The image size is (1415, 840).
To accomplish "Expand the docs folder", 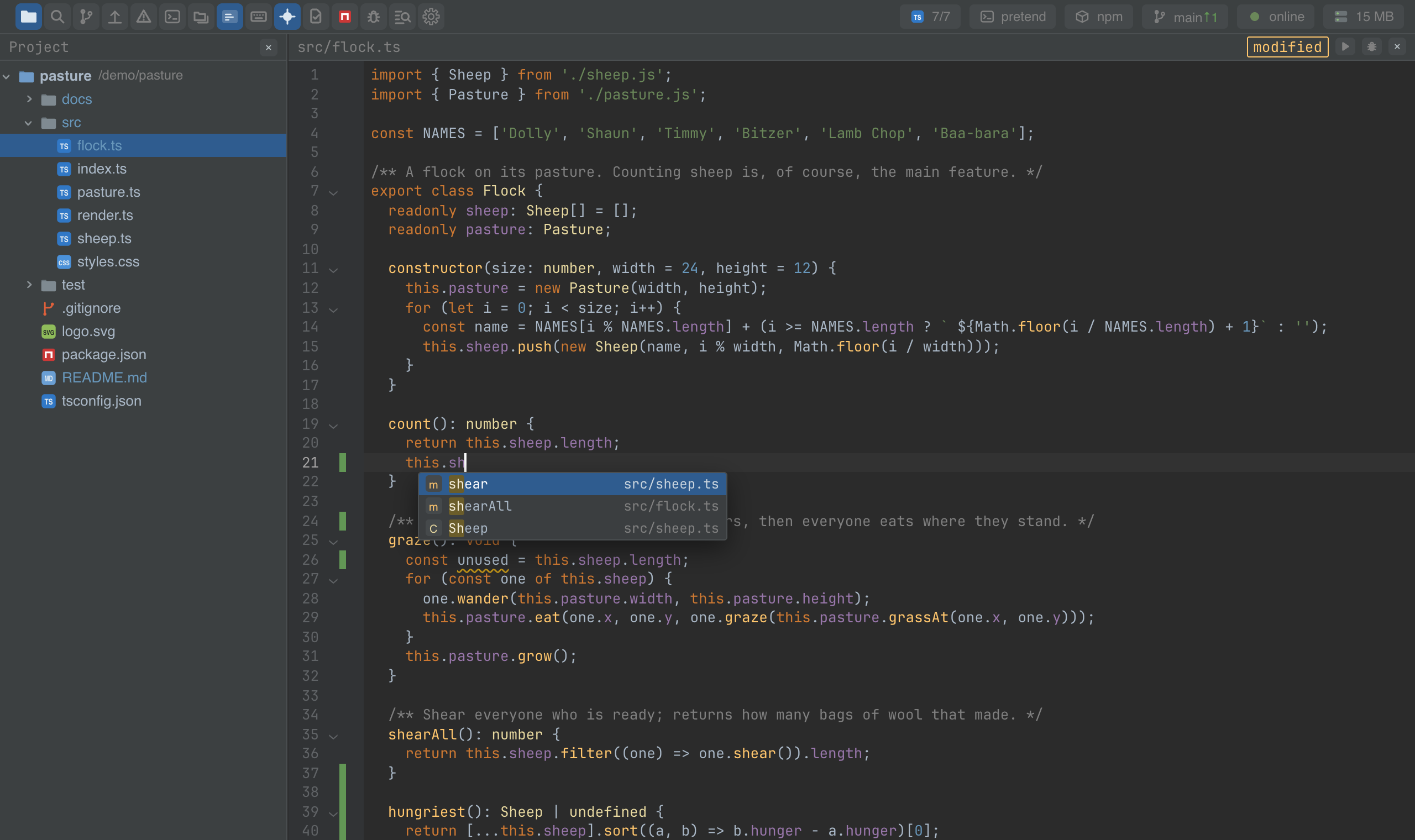I will (29, 99).
